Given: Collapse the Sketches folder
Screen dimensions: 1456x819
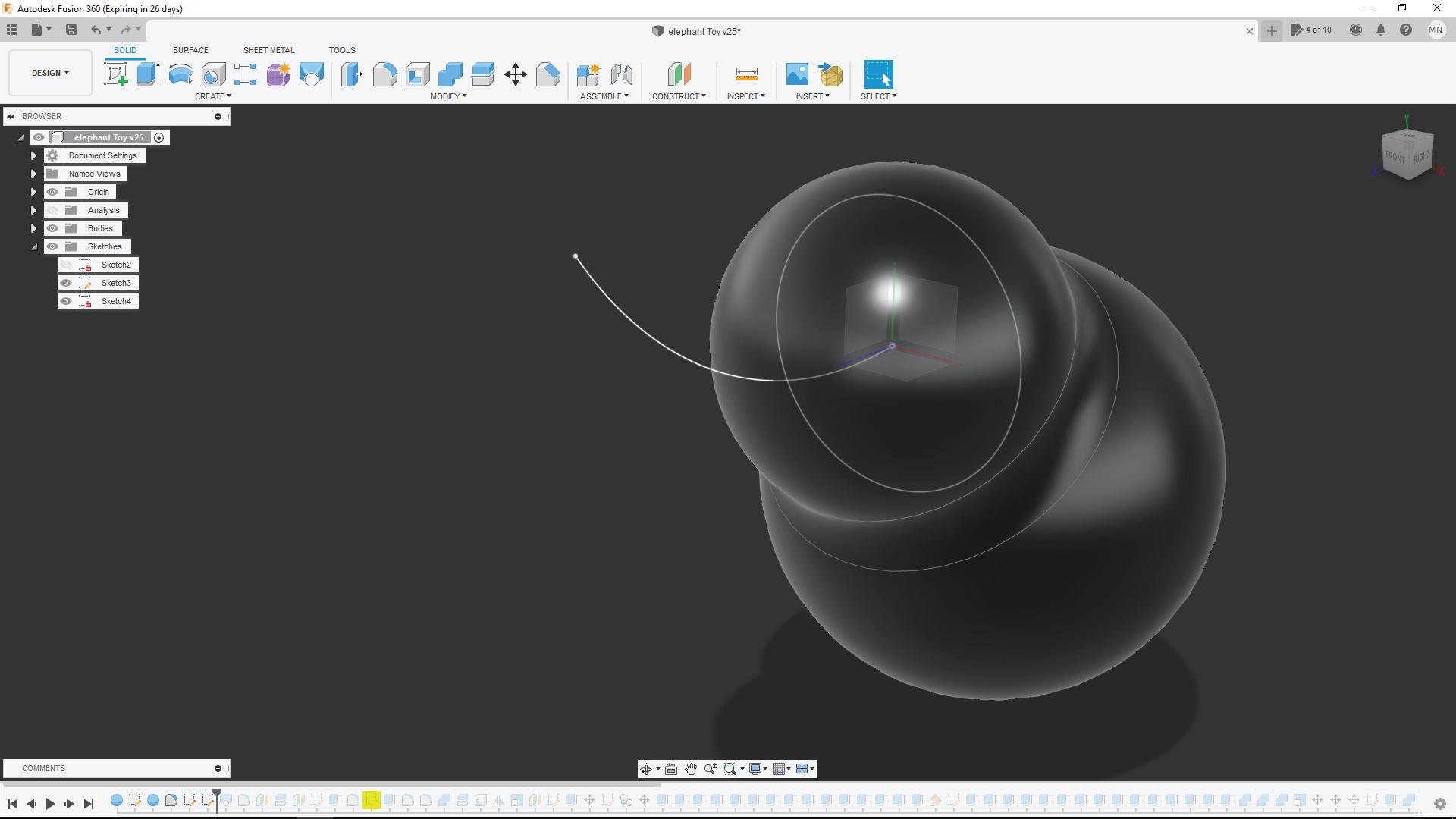Looking at the screenshot, I should (34, 246).
